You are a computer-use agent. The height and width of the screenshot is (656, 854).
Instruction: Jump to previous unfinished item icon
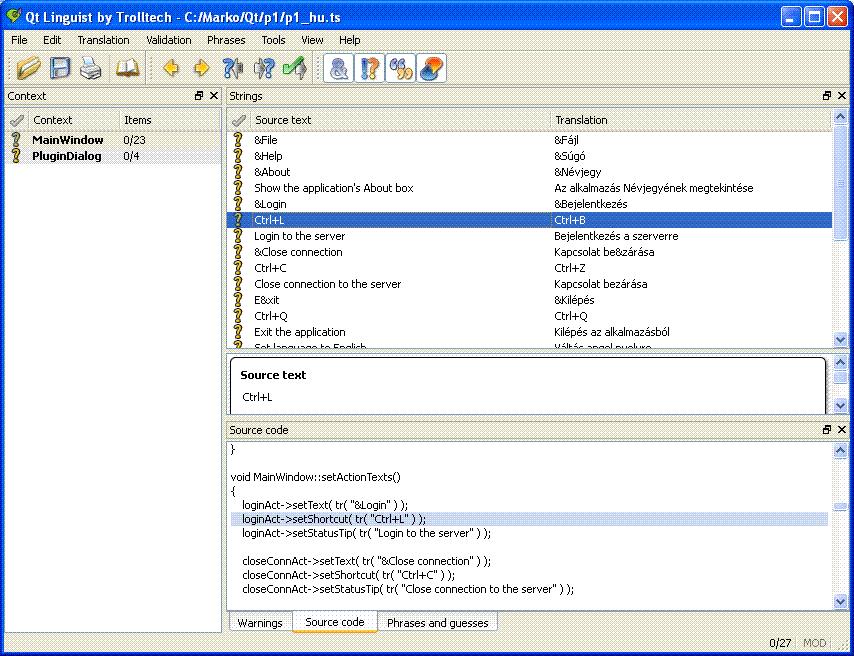[x=233, y=68]
